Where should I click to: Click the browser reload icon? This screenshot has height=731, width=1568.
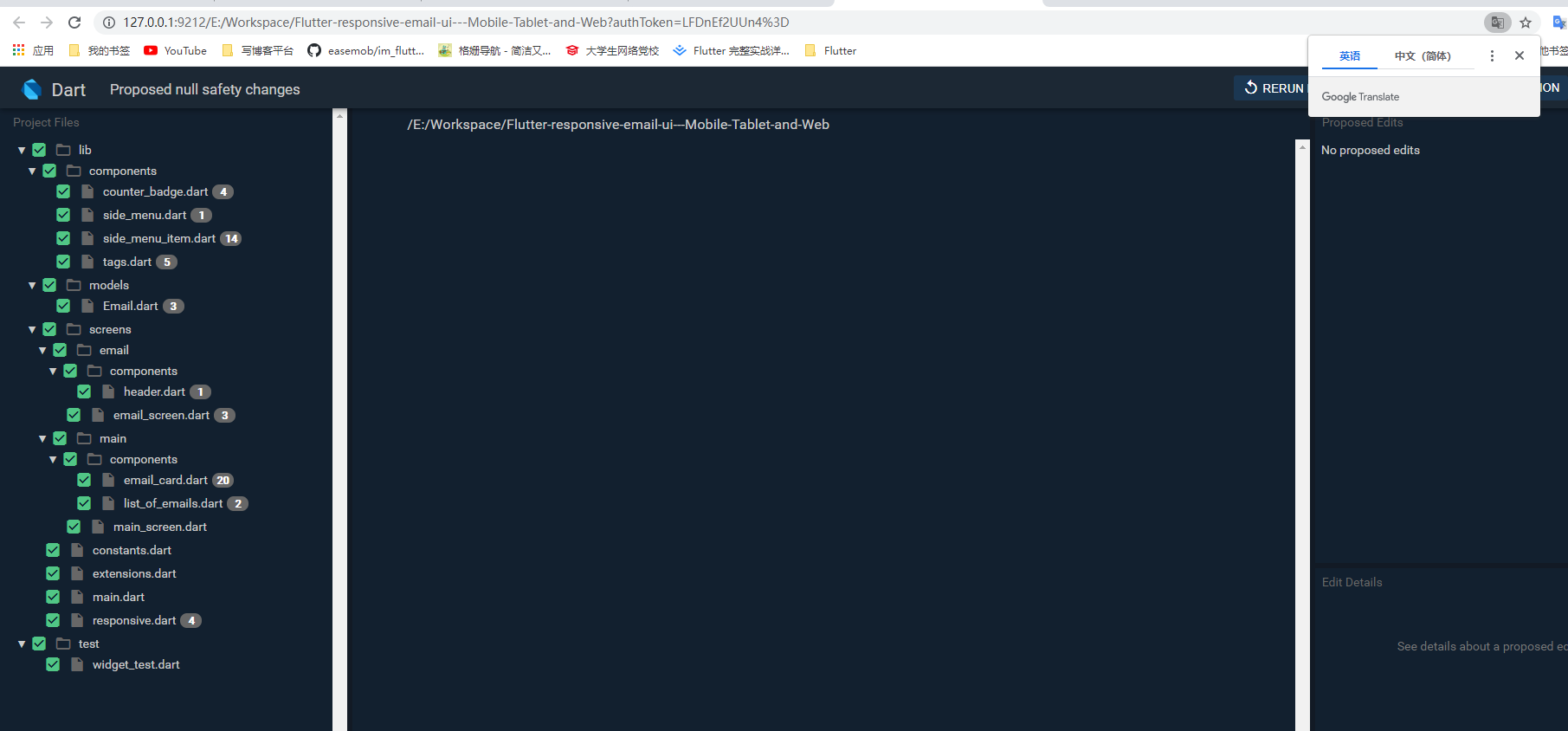(x=74, y=23)
